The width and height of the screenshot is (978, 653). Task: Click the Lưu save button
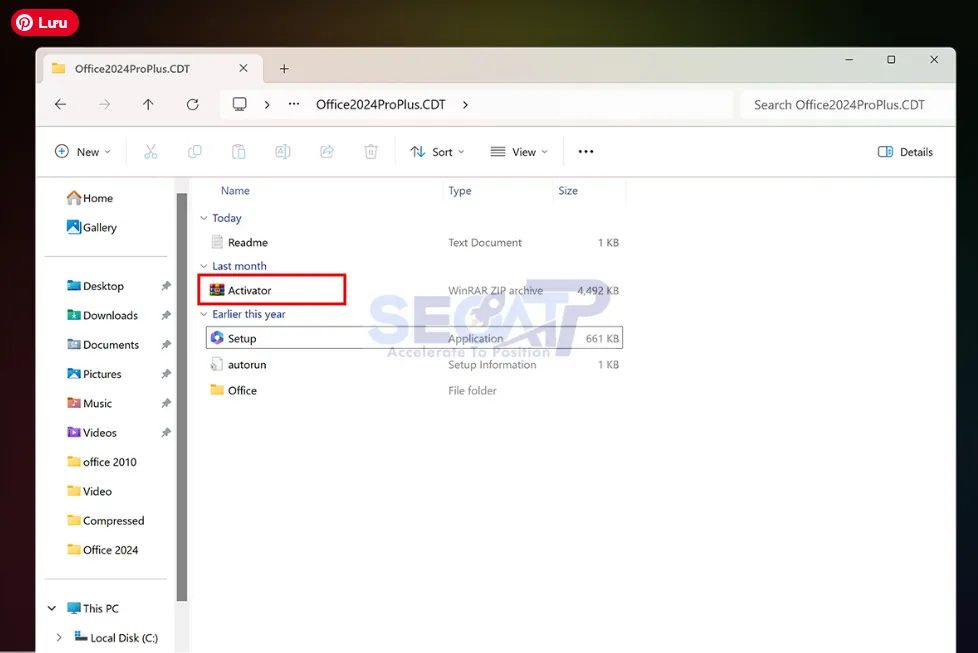(x=44, y=21)
